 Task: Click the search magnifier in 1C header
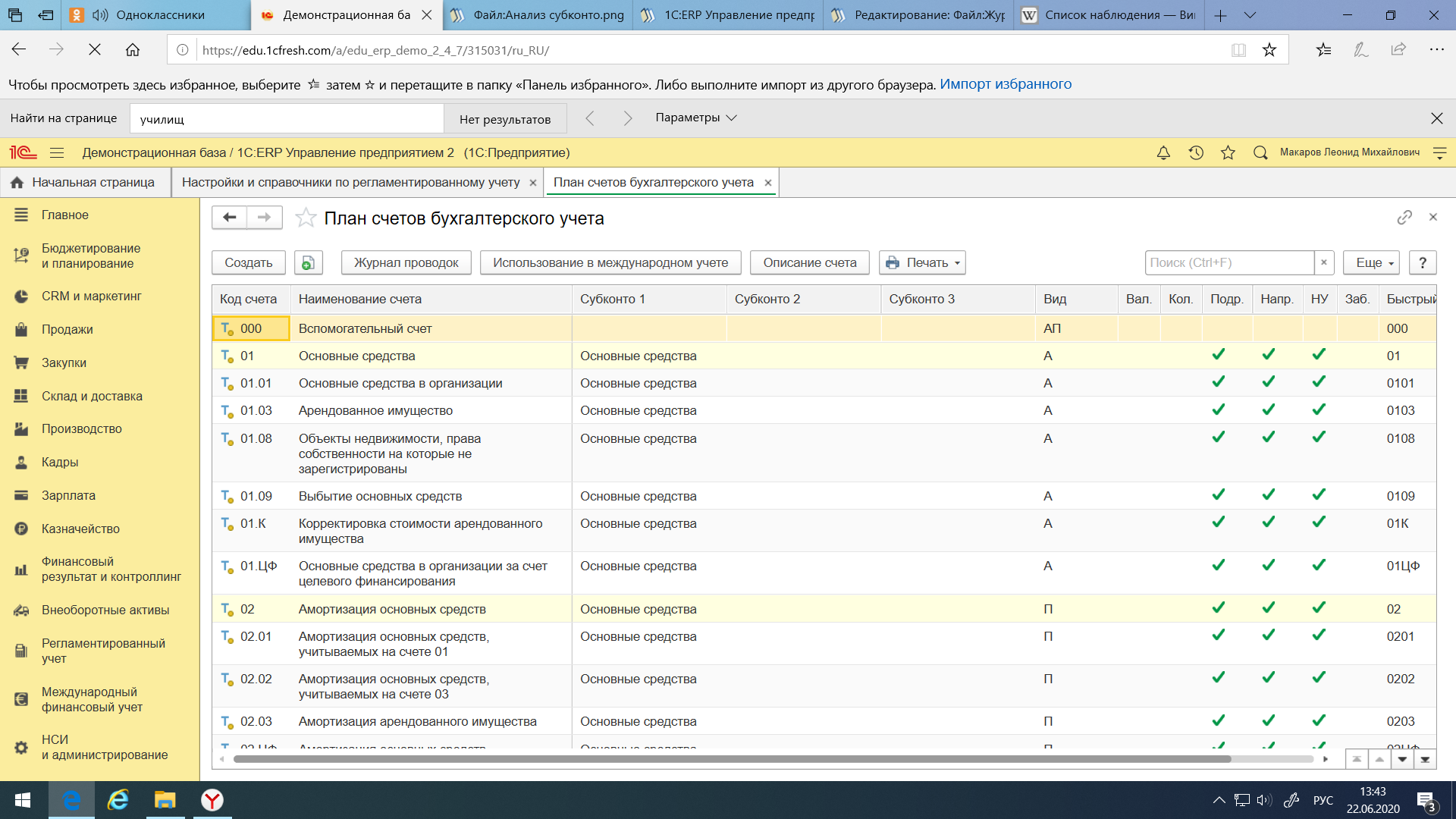tap(1260, 153)
